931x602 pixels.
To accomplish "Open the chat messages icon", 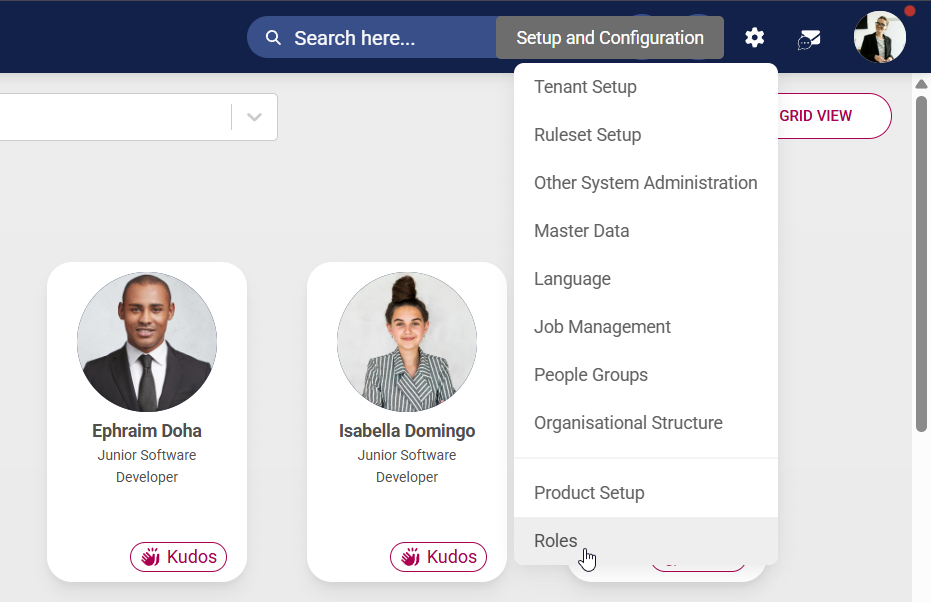I will pyautogui.click(x=808, y=38).
